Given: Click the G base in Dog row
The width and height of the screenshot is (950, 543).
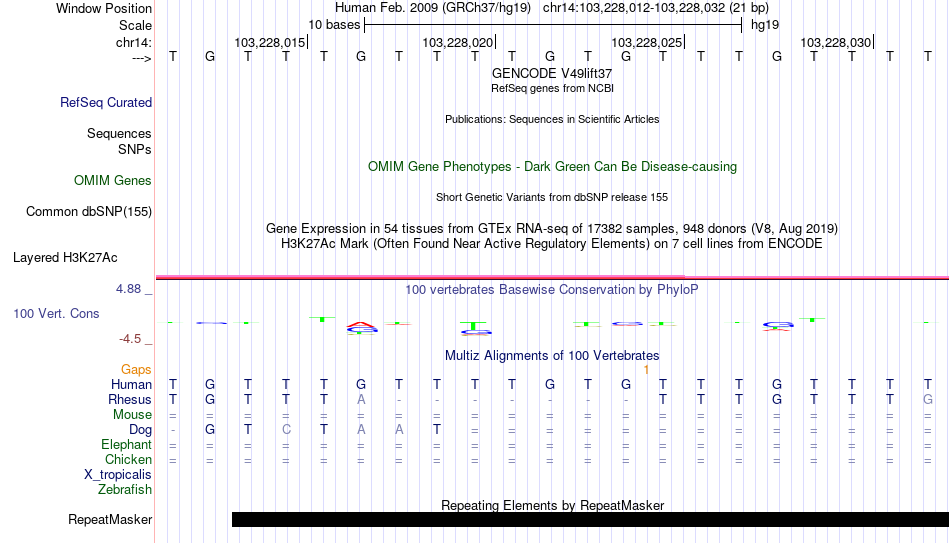Looking at the screenshot, I should 210,430.
